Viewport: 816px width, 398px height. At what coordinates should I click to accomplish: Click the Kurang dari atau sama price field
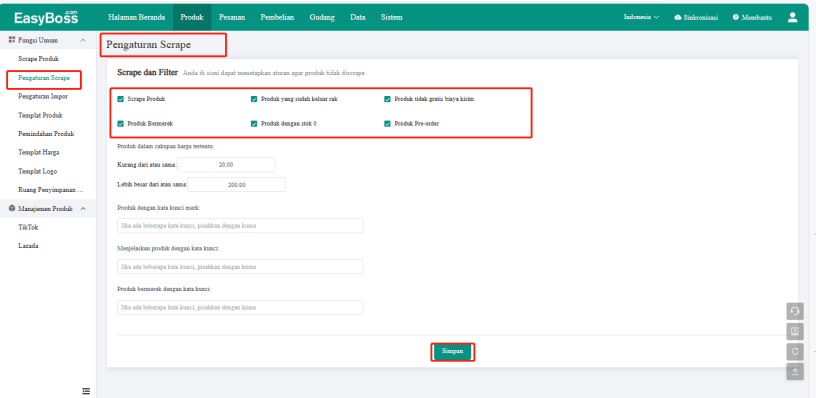226,164
